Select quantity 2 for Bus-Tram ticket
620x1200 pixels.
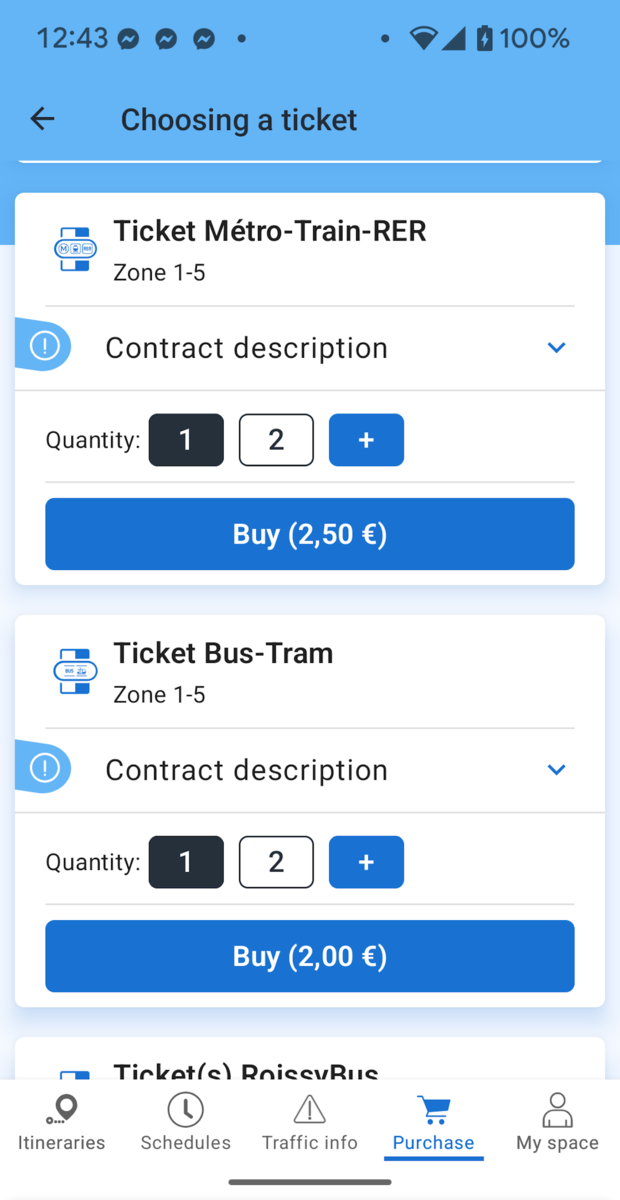click(276, 862)
